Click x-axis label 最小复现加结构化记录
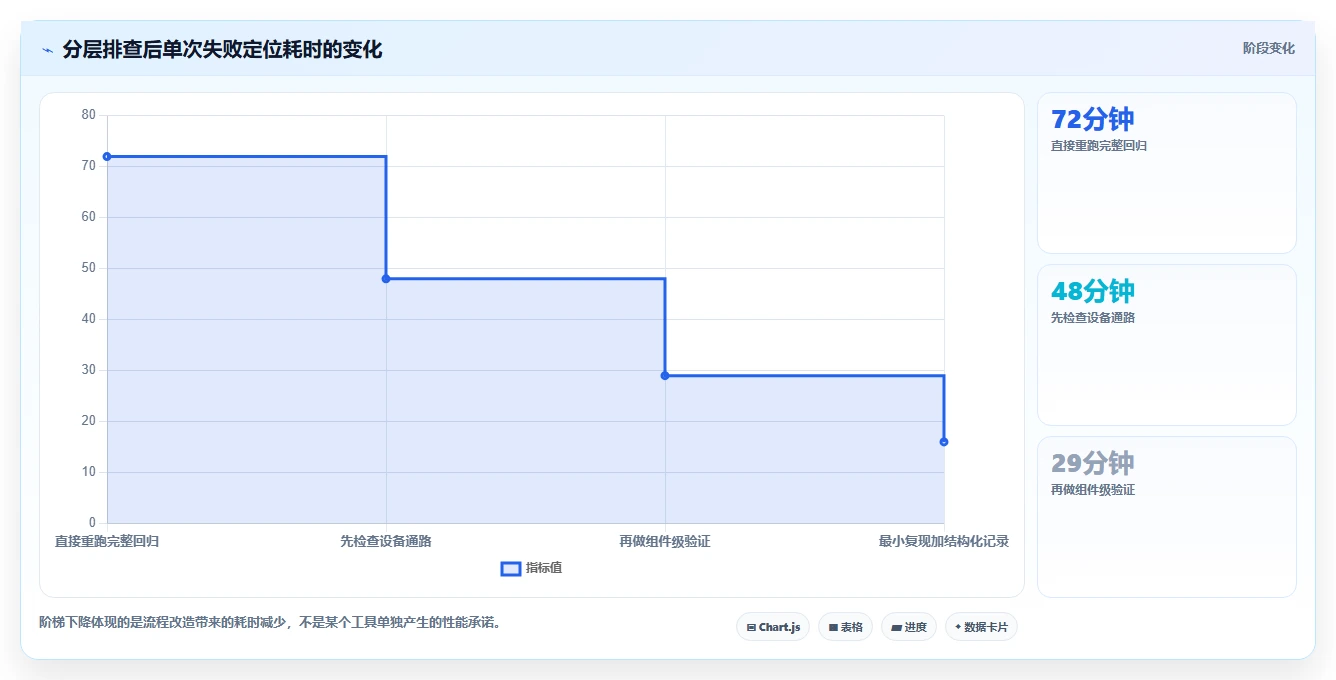Image resolution: width=1336 pixels, height=680 pixels. [944, 541]
